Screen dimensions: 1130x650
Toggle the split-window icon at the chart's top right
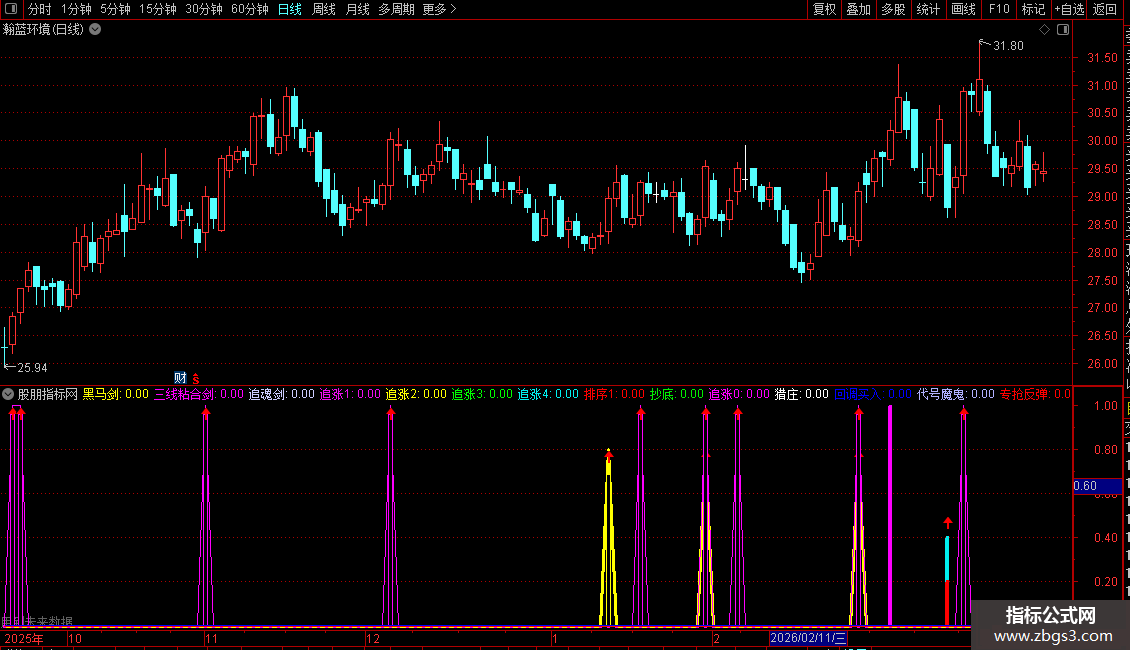(1063, 30)
